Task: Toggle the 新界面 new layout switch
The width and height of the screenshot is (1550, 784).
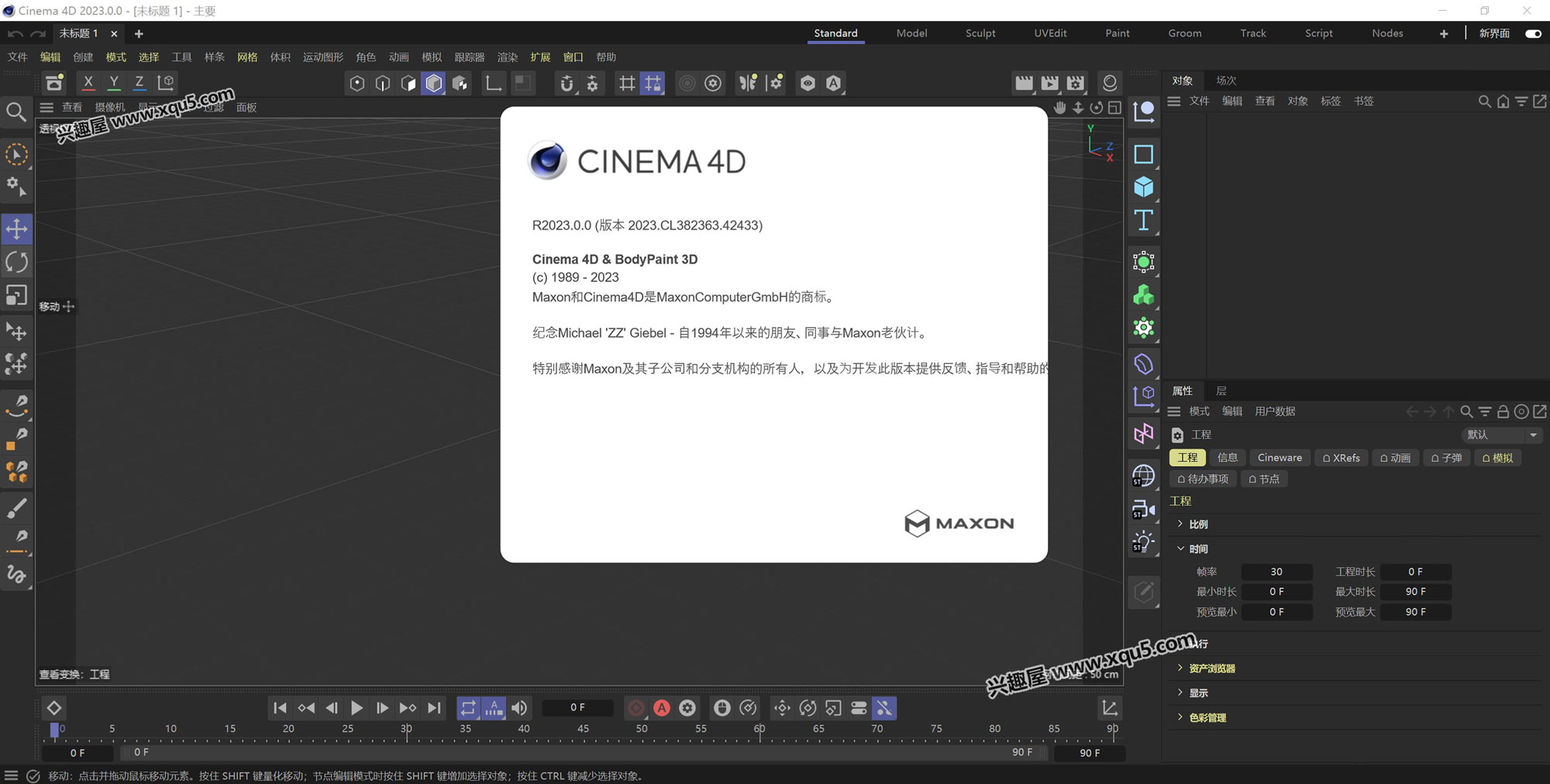Action: point(1532,33)
